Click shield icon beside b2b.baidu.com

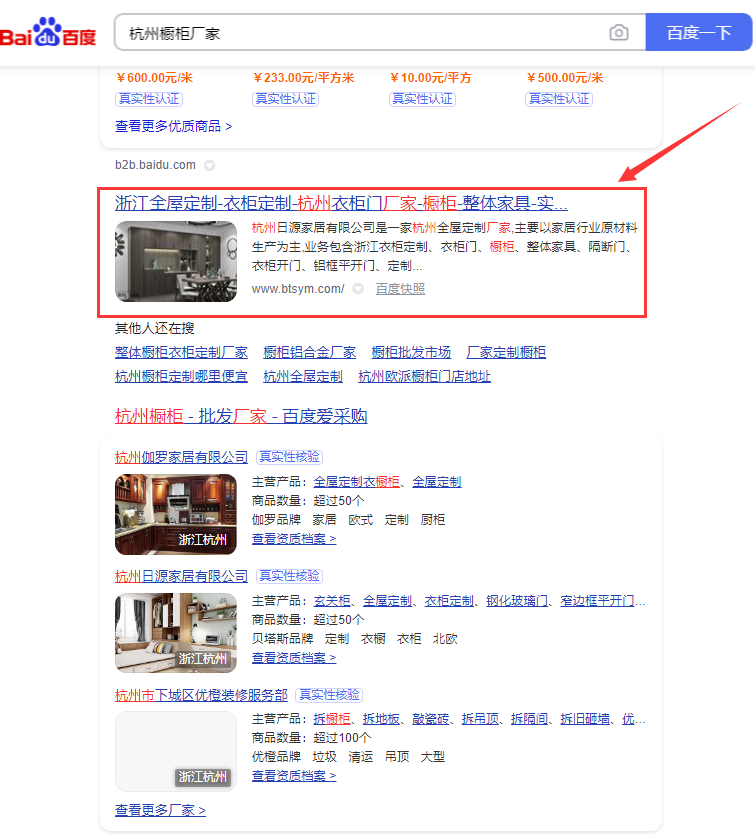pos(209,165)
